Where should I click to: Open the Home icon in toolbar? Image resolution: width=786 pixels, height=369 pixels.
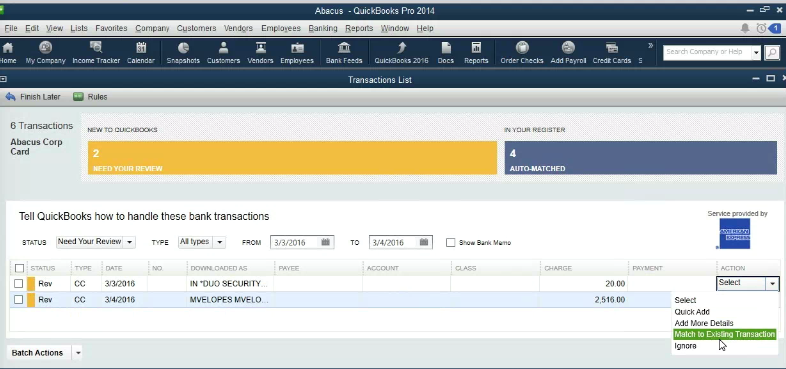click(x=8, y=53)
